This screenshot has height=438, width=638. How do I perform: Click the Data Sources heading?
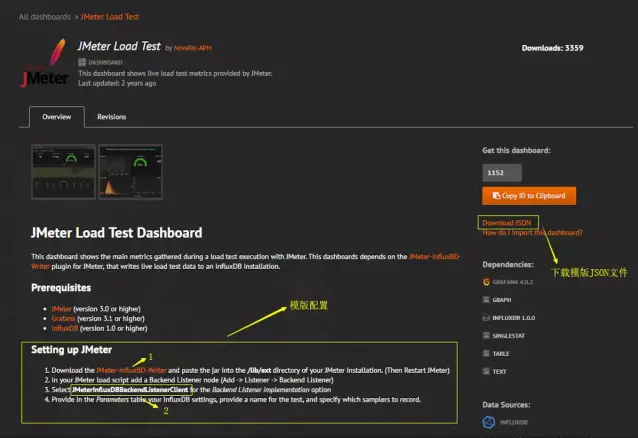pos(506,405)
